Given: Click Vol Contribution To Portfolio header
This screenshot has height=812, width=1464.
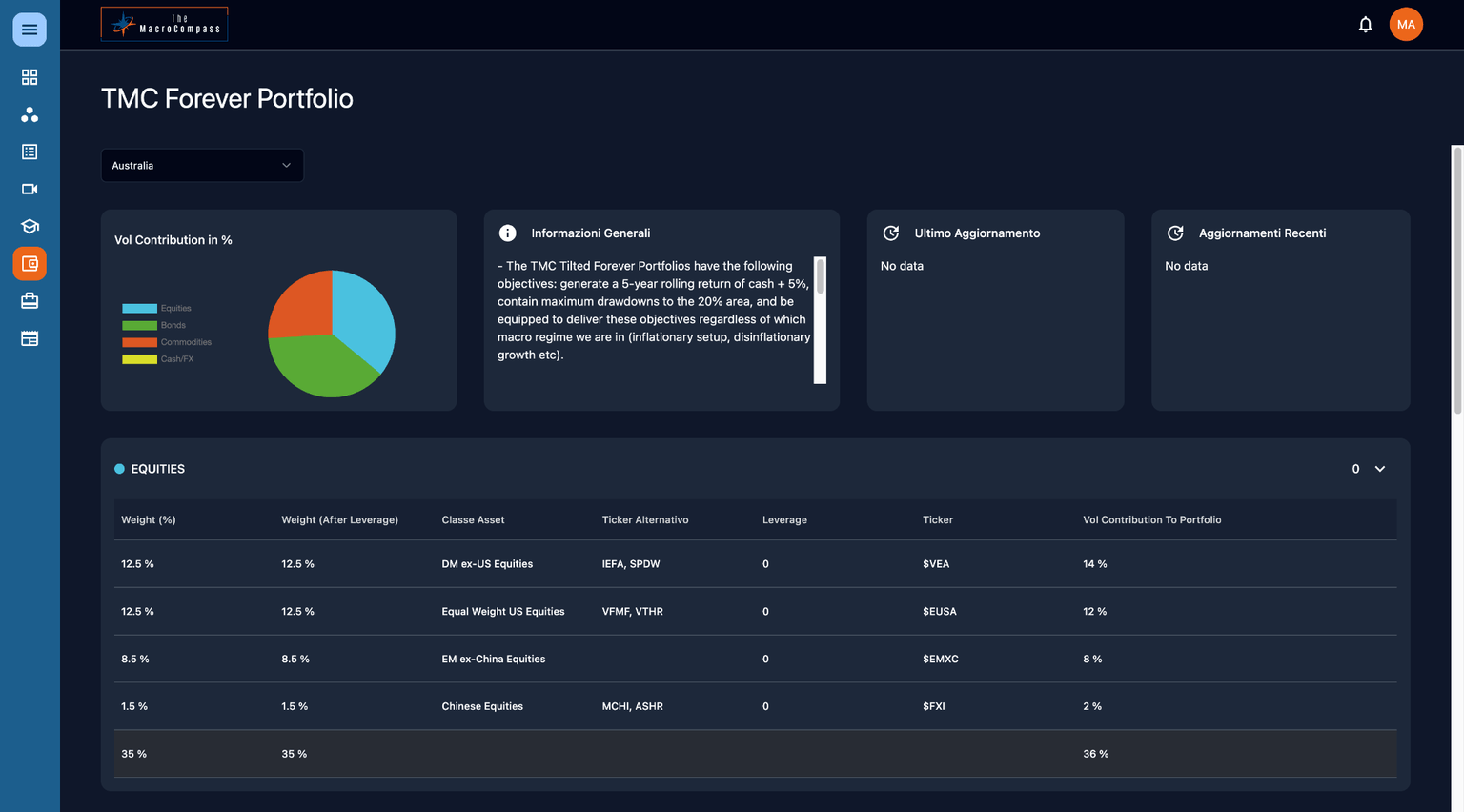Looking at the screenshot, I should pos(1151,520).
